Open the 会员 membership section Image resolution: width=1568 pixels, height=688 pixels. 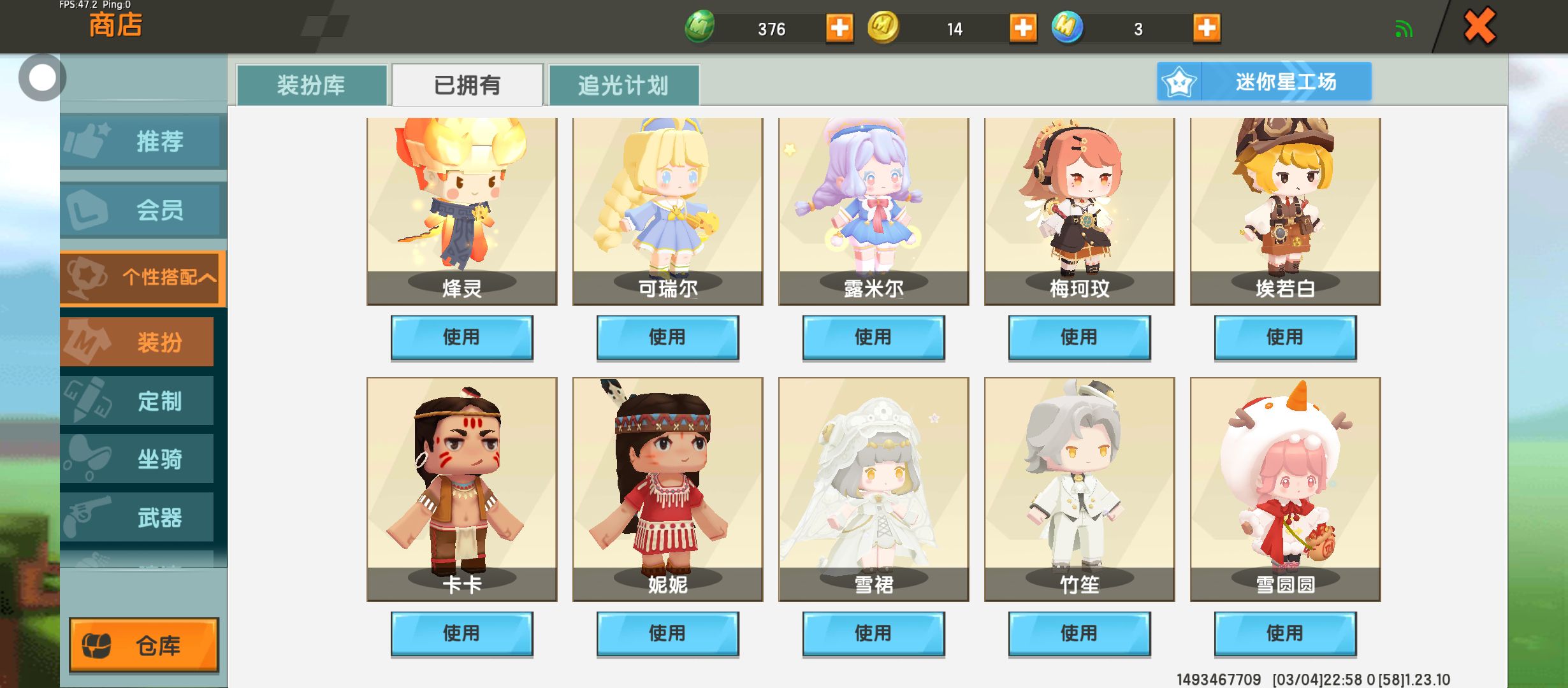pos(143,210)
